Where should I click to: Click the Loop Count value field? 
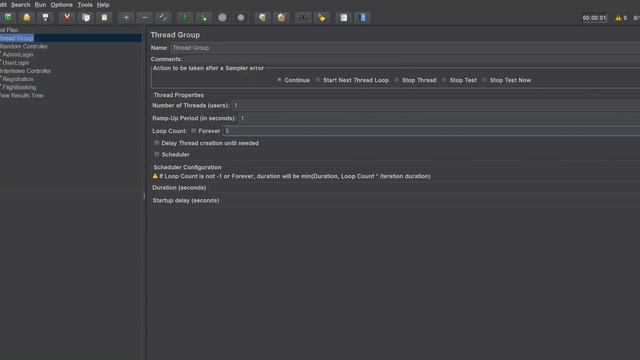click(x=431, y=131)
